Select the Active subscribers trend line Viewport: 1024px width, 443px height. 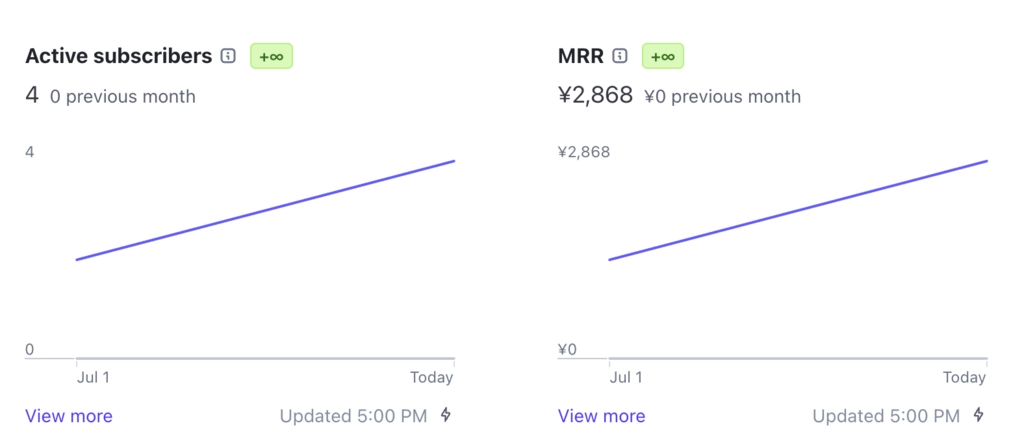click(x=265, y=210)
